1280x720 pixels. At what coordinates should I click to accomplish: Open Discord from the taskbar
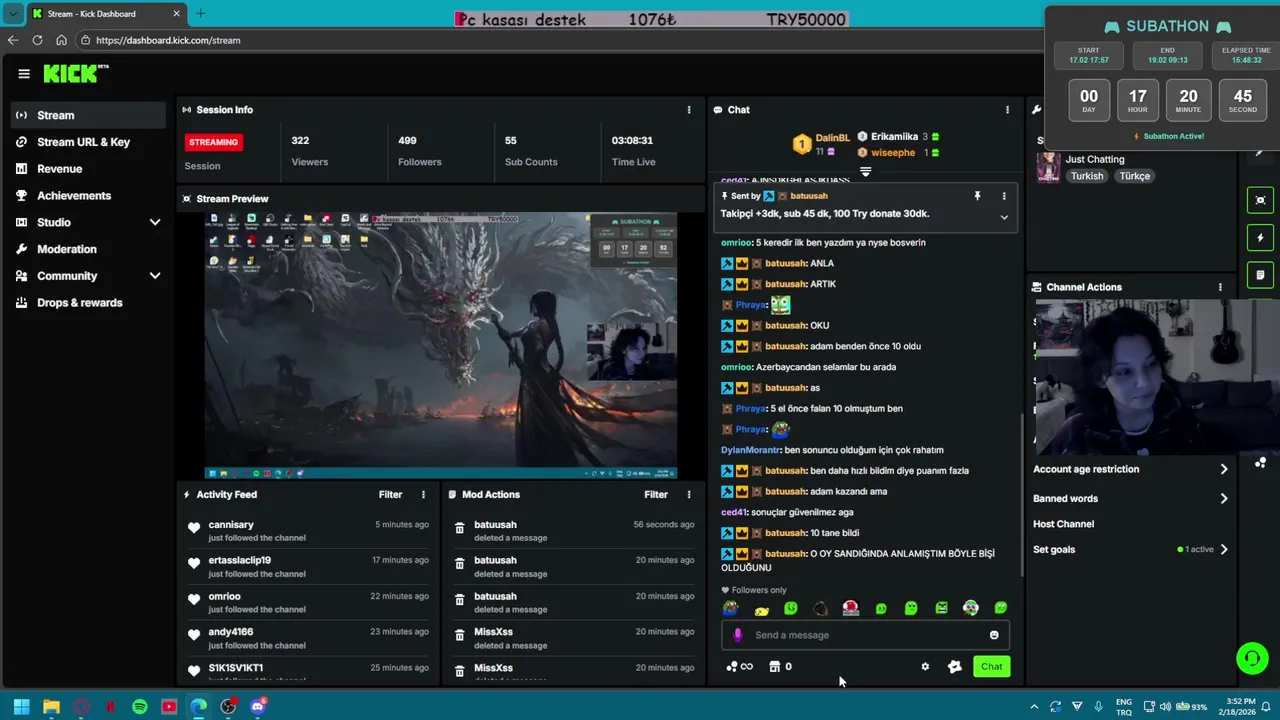coord(258,707)
